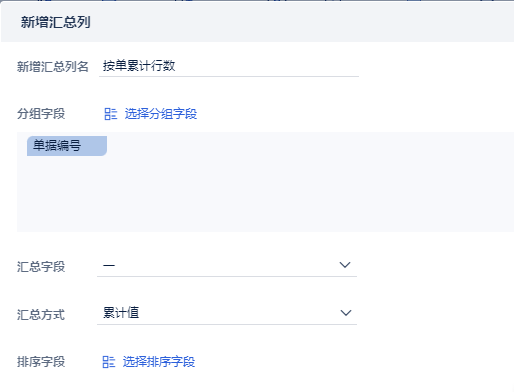Click the 分组字段 label
The height and width of the screenshot is (392, 514).
tap(41, 114)
